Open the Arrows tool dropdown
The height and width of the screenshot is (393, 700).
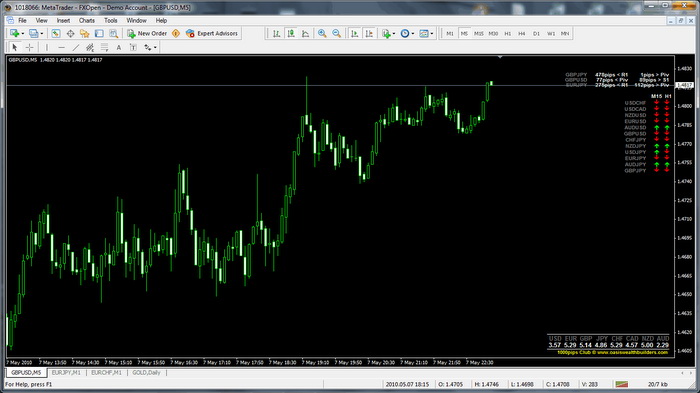coord(155,47)
